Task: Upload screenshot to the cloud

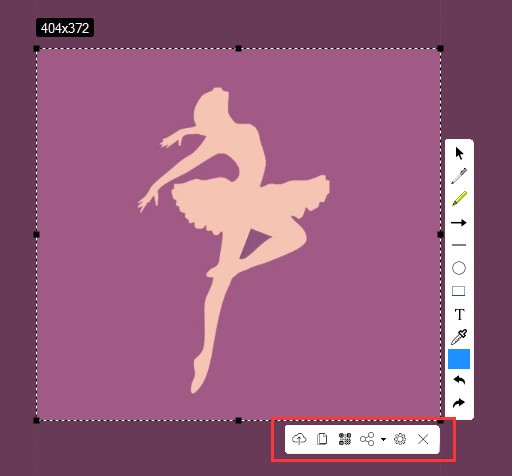Action: [299, 439]
